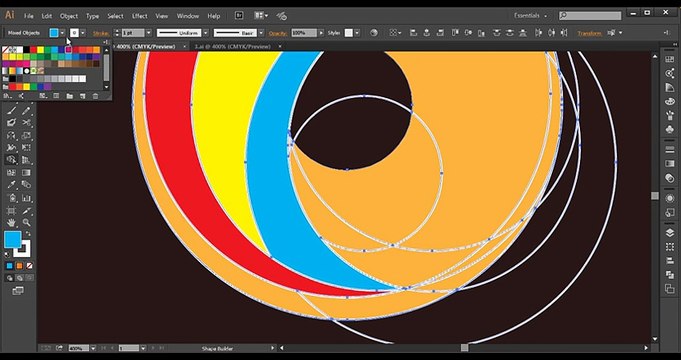The height and width of the screenshot is (360, 681).
Task: Select the Scissors tool in the toolbox
Action: pos(26,123)
